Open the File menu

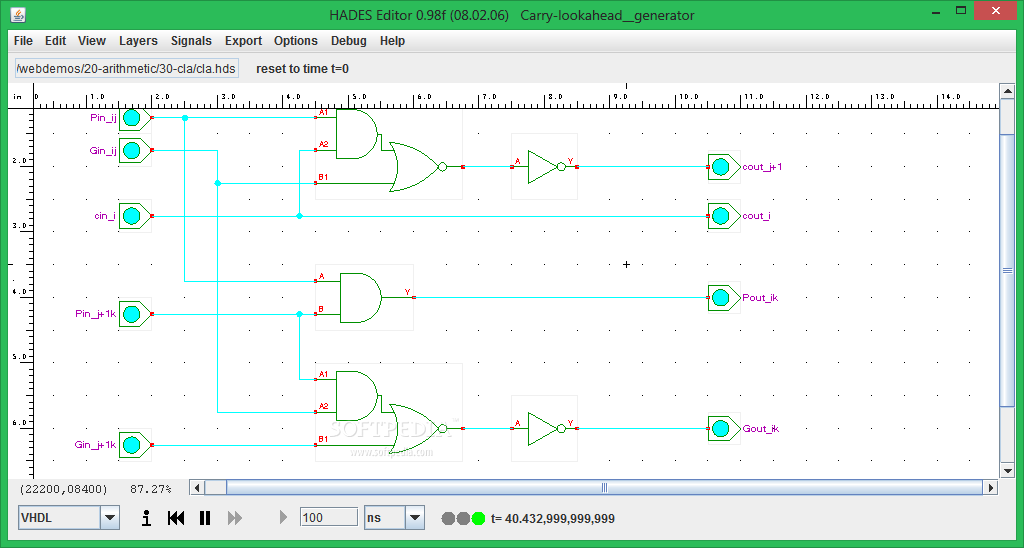click(x=23, y=40)
